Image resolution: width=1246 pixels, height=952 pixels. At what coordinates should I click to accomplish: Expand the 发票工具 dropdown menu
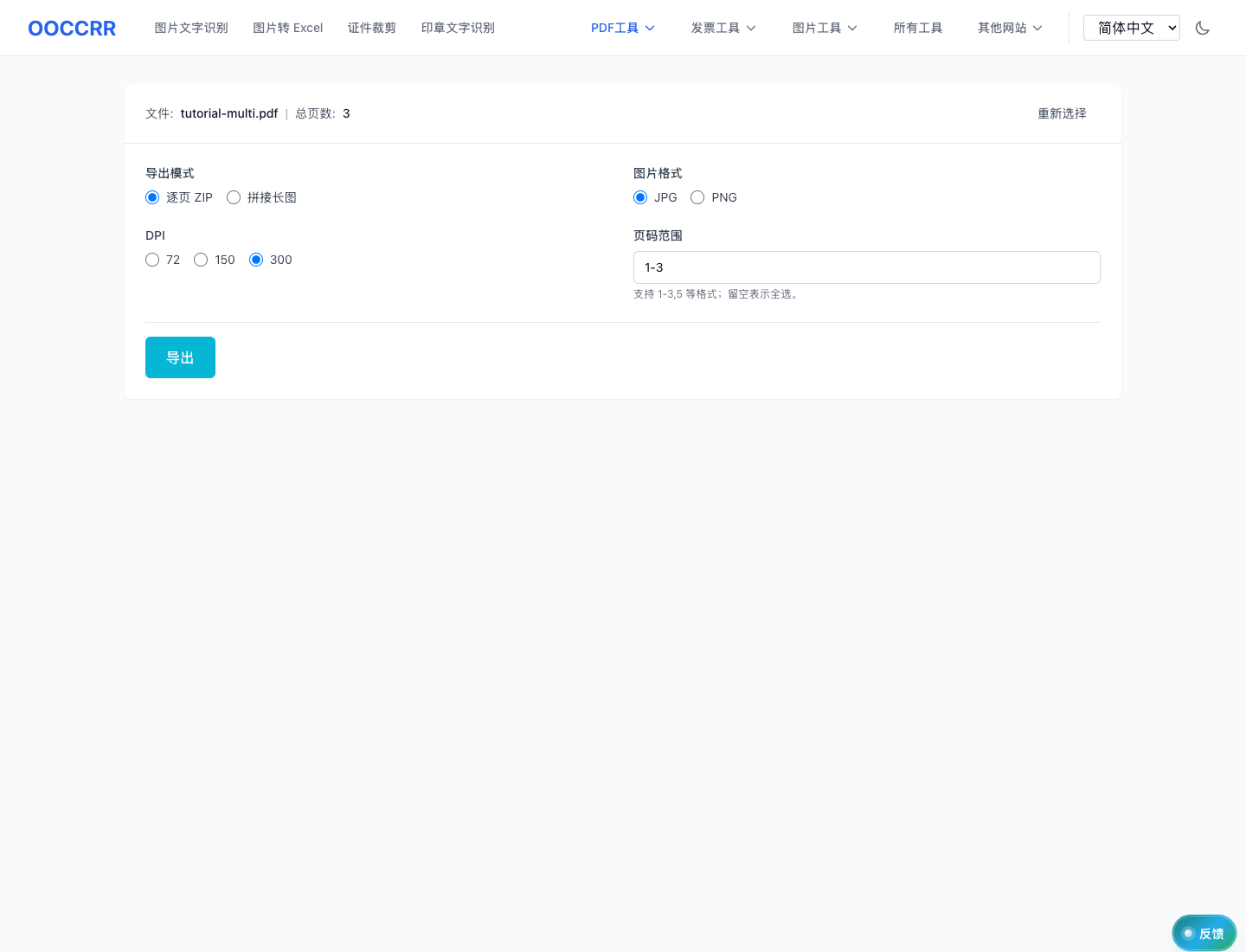coord(723,28)
